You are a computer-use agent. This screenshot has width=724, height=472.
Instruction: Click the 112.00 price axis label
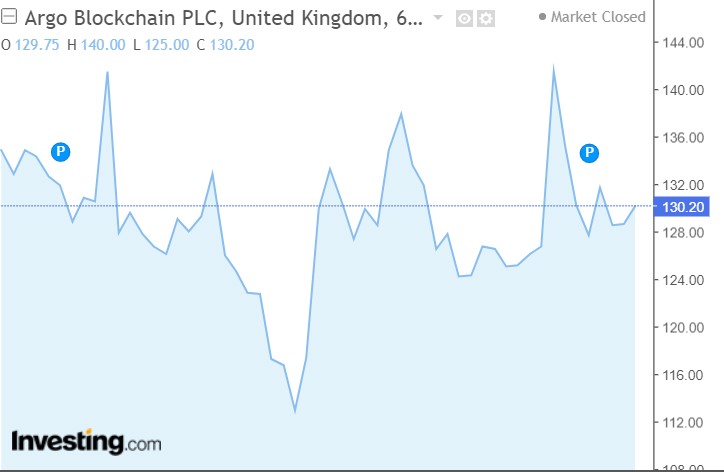683,423
